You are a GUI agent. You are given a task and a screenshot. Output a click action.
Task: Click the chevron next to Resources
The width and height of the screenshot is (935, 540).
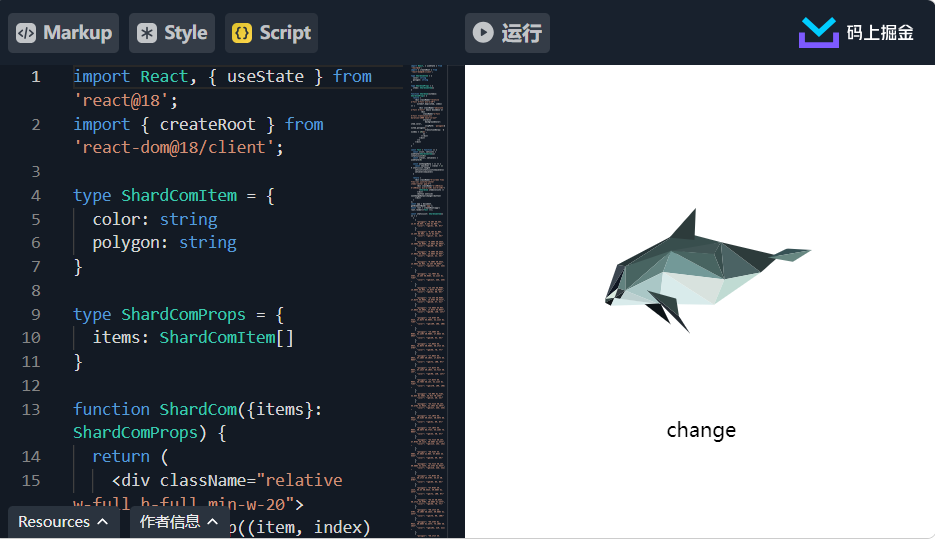point(103,522)
